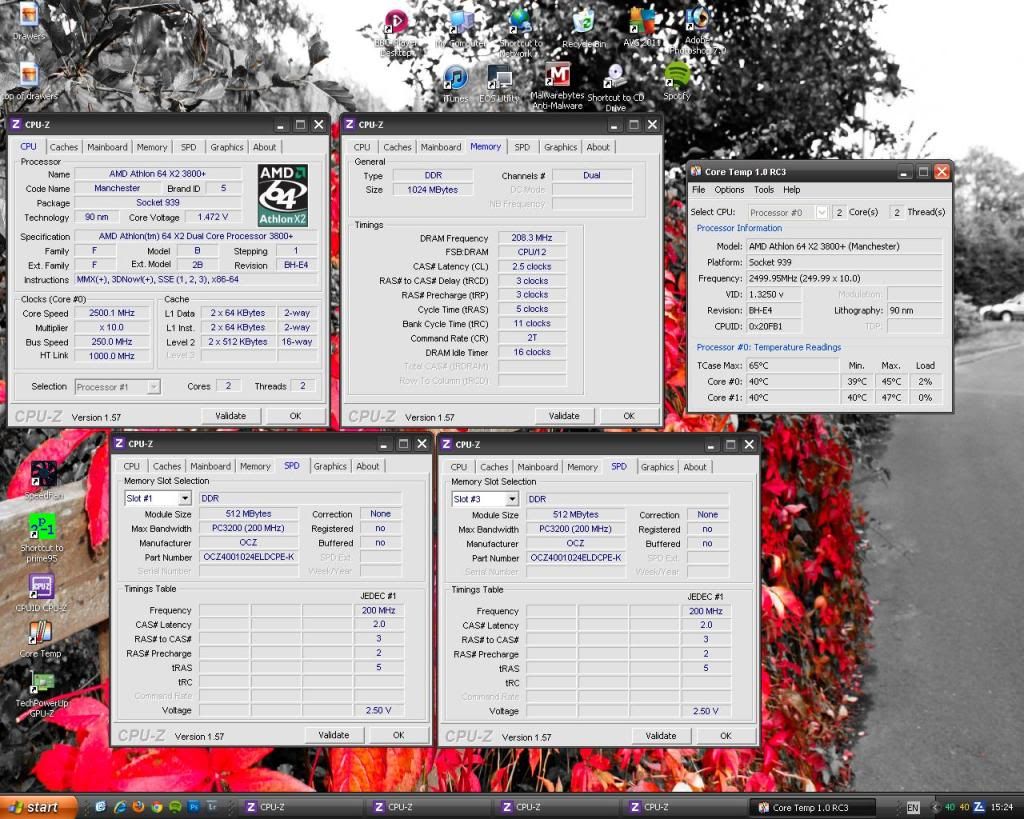The width and height of the screenshot is (1024, 819).
Task: Open the TechPowerUp GPU-Z desktop icon
Action: coord(41,684)
